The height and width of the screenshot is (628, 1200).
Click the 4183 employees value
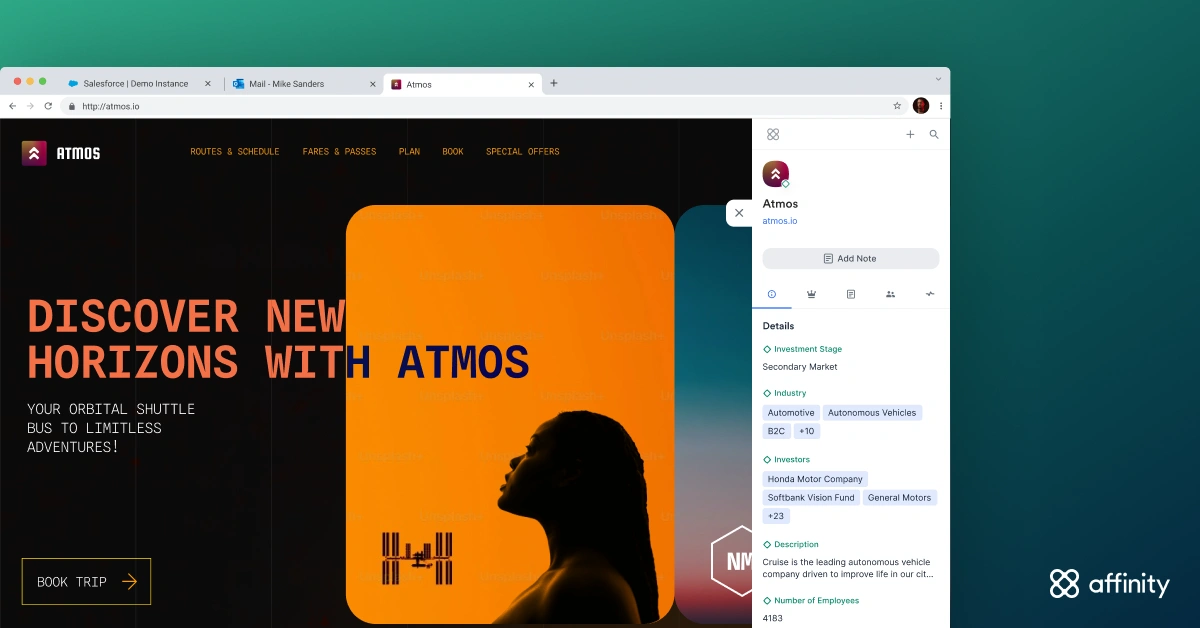[x=773, y=619]
